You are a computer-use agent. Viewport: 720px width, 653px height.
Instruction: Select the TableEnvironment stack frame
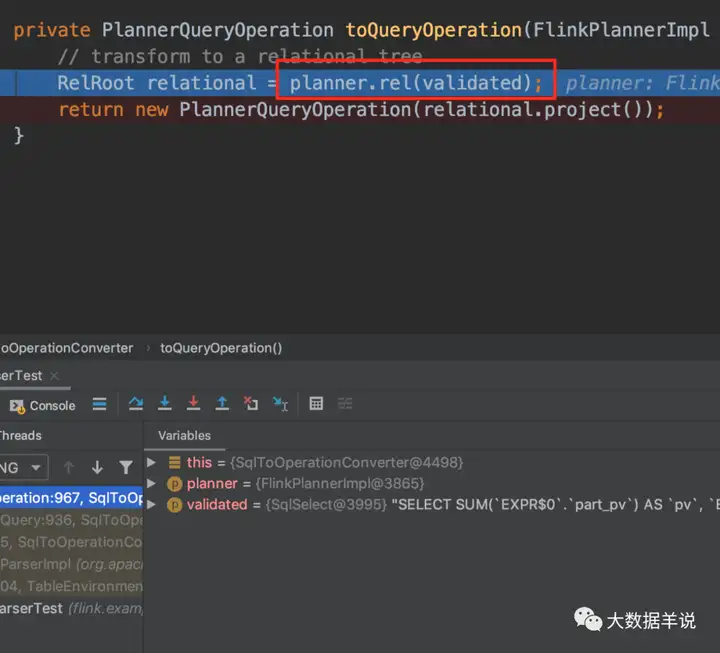pos(71,586)
